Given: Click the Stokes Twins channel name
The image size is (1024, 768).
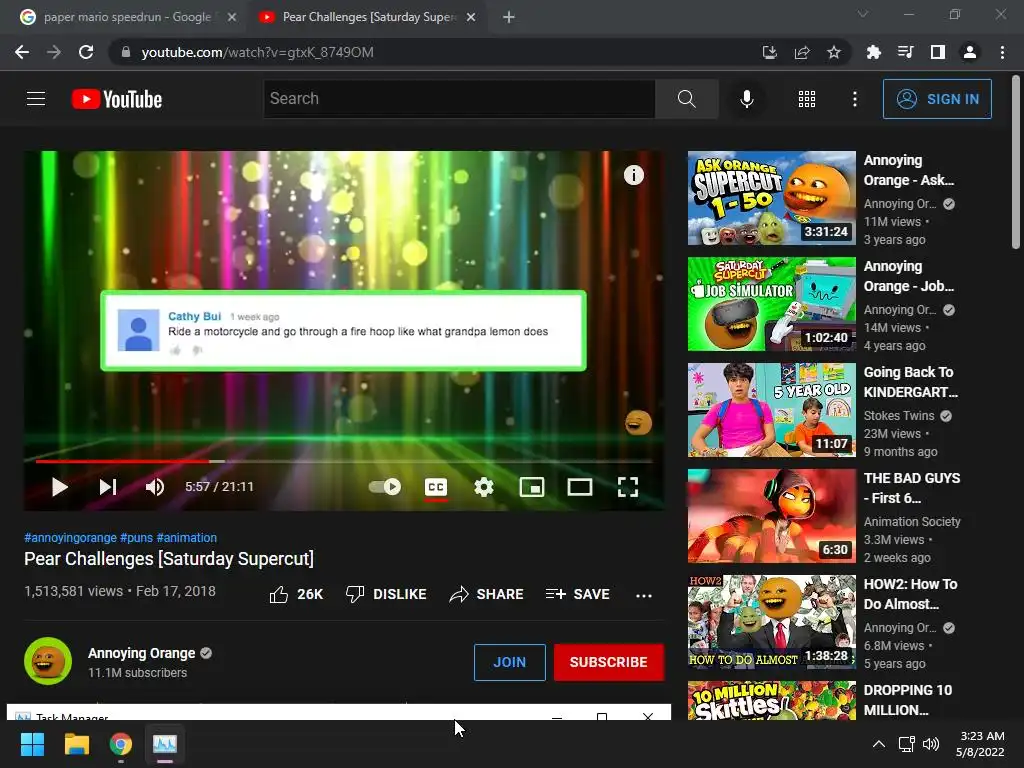Looking at the screenshot, I should click(x=899, y=415).
